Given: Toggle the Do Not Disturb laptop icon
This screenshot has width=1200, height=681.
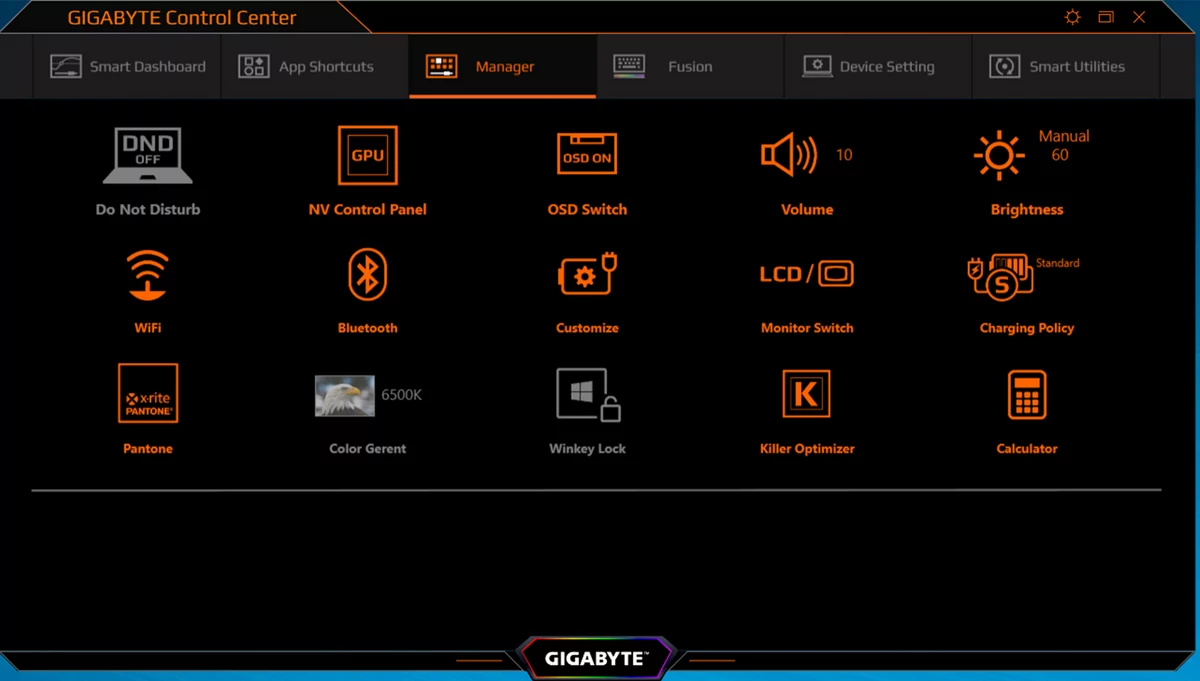Looking at the screenshot, I should coord(148,155).
